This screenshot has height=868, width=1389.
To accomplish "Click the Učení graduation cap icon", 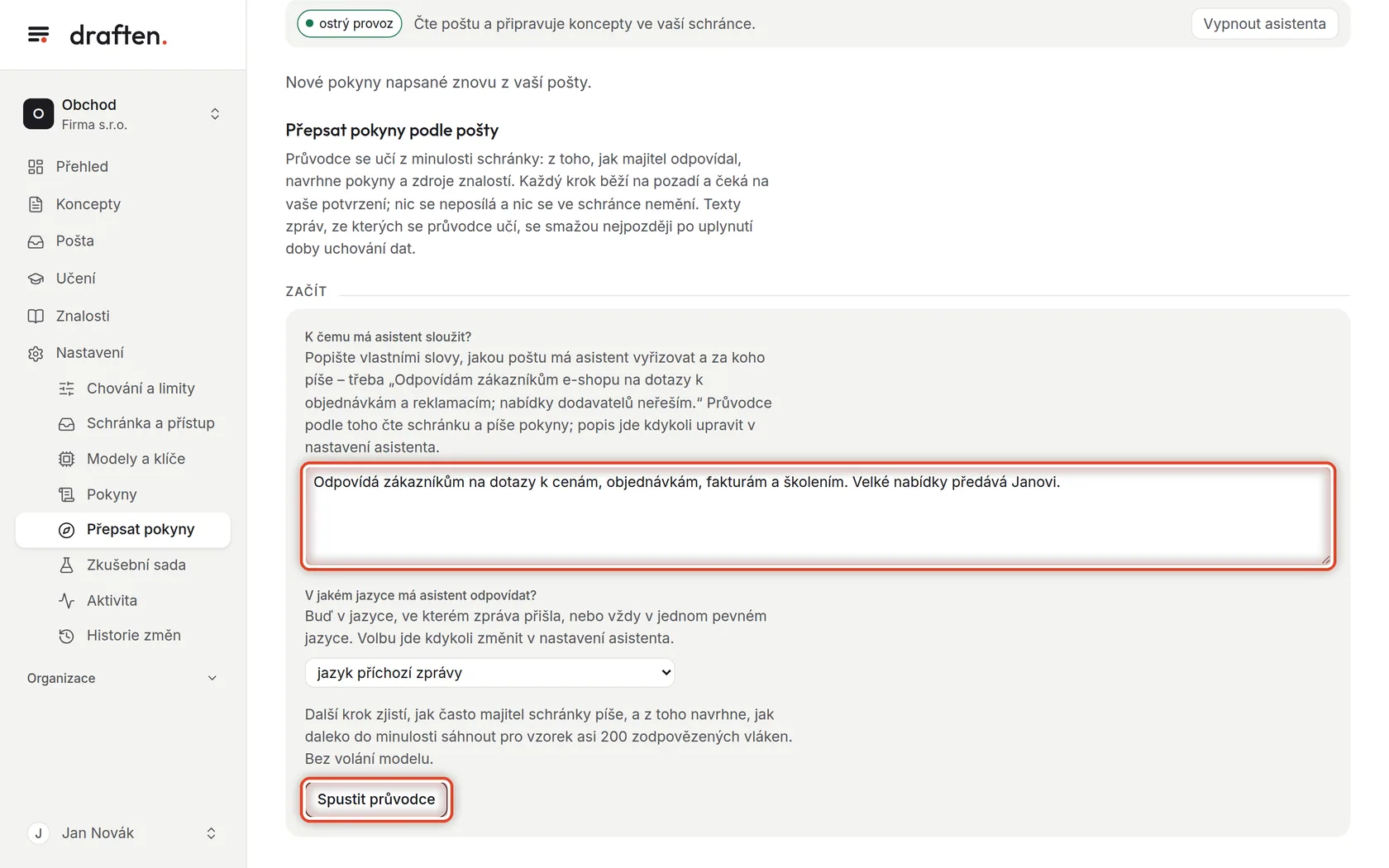I will pos(36,279).
